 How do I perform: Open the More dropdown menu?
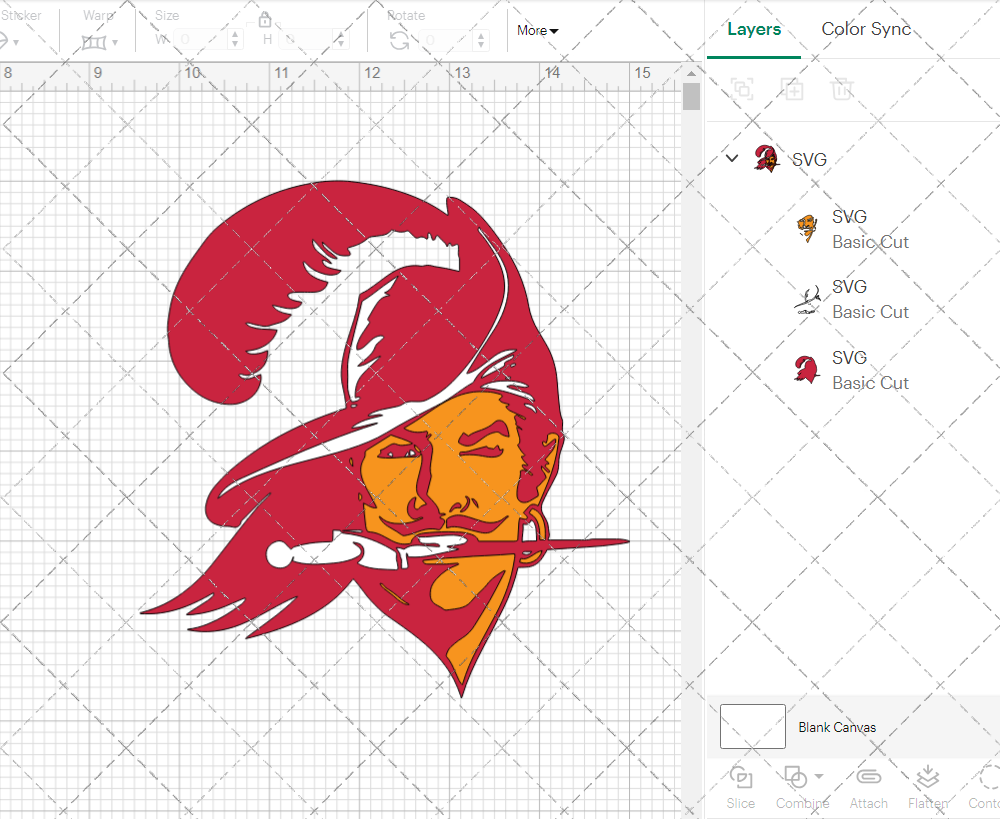pyautogui.click(x=538, y=31)
